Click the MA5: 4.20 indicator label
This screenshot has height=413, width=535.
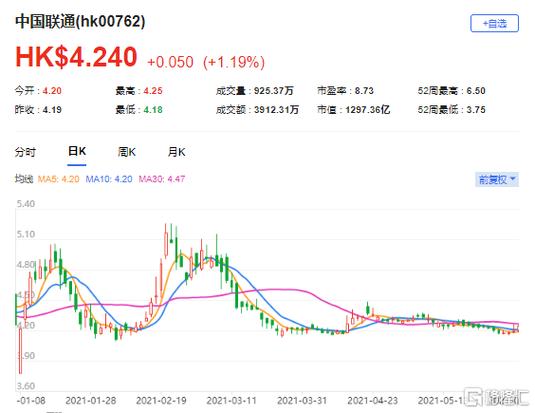coord(58,179)
